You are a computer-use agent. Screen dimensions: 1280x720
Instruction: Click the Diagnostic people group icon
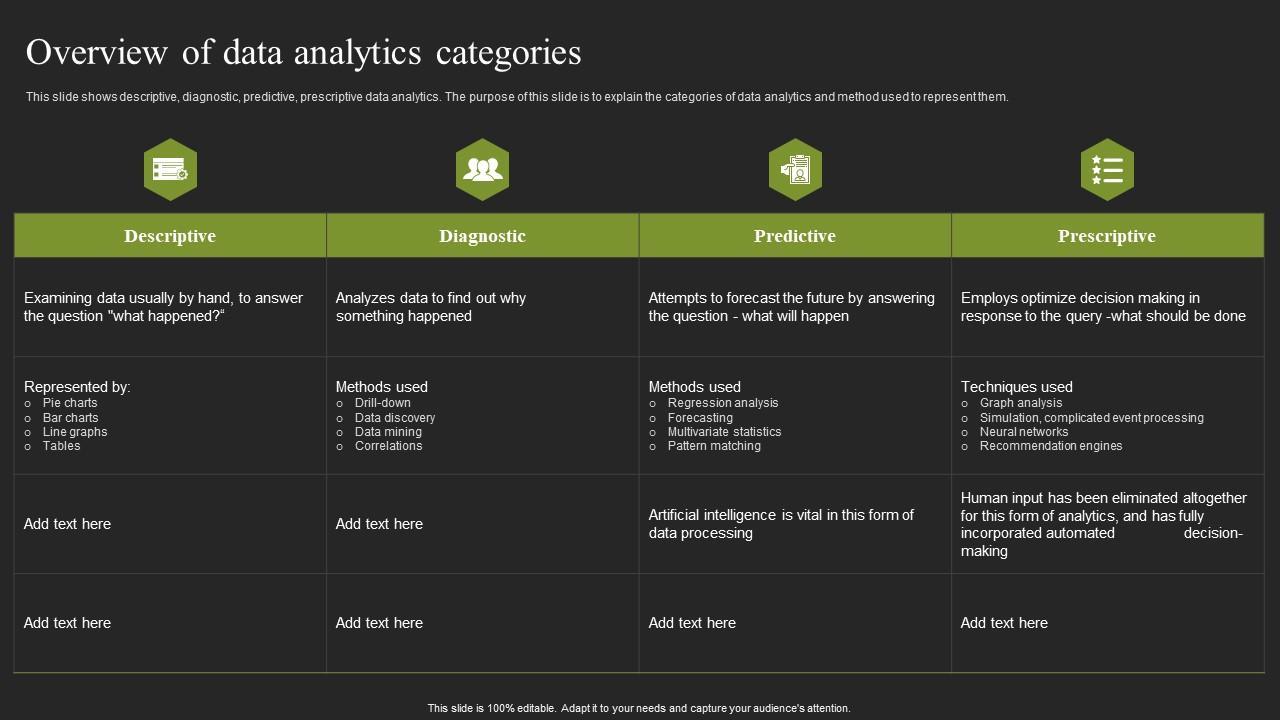[x=482, y=170]
